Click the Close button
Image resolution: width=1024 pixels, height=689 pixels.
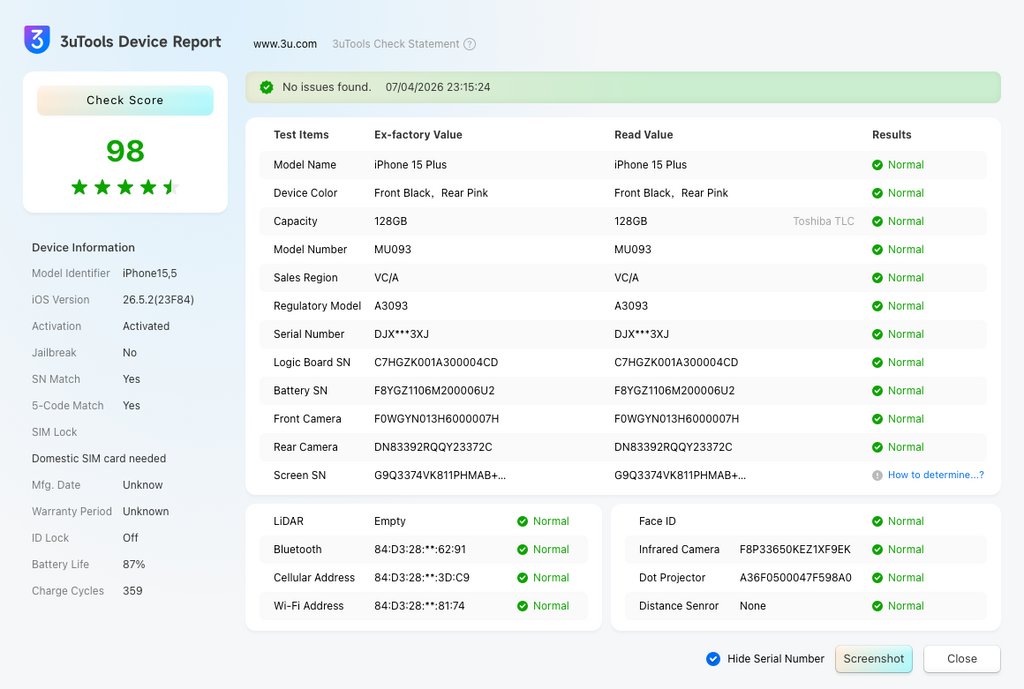pyautogui.click(x=961, y=659)
